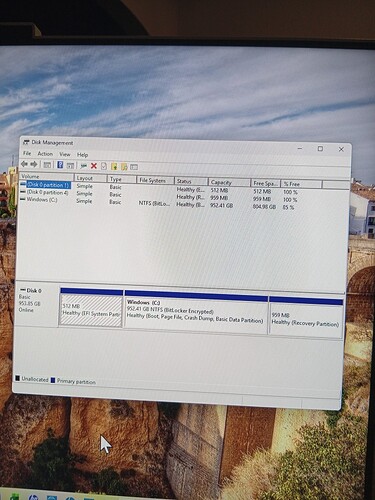The width and height of the screenshot is (375, 500).
Task: Sort by the Type column header
Action: pos(121,179)
